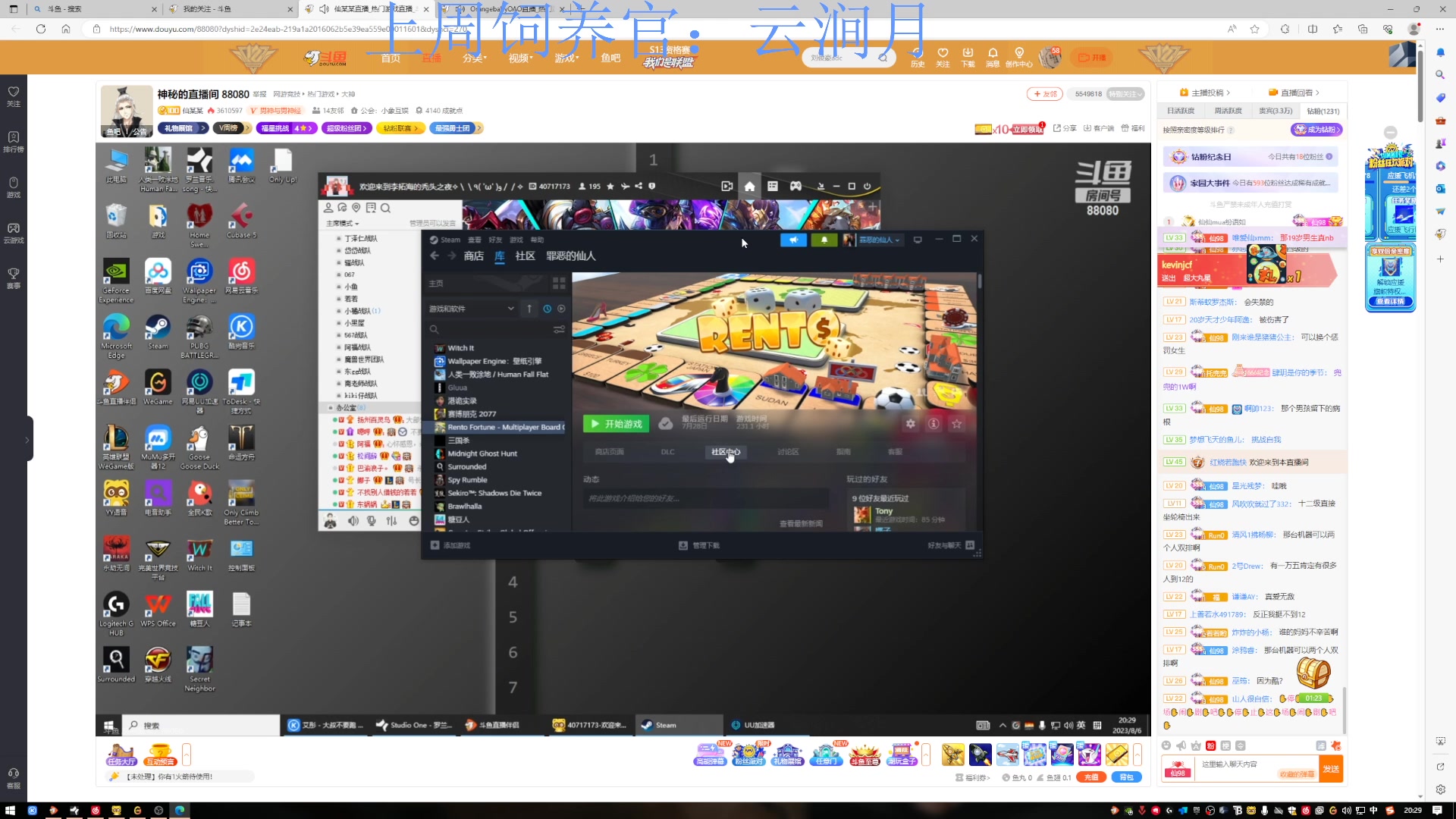
Task: Open the 背包 backpack button
Action: coord(1126,777)
